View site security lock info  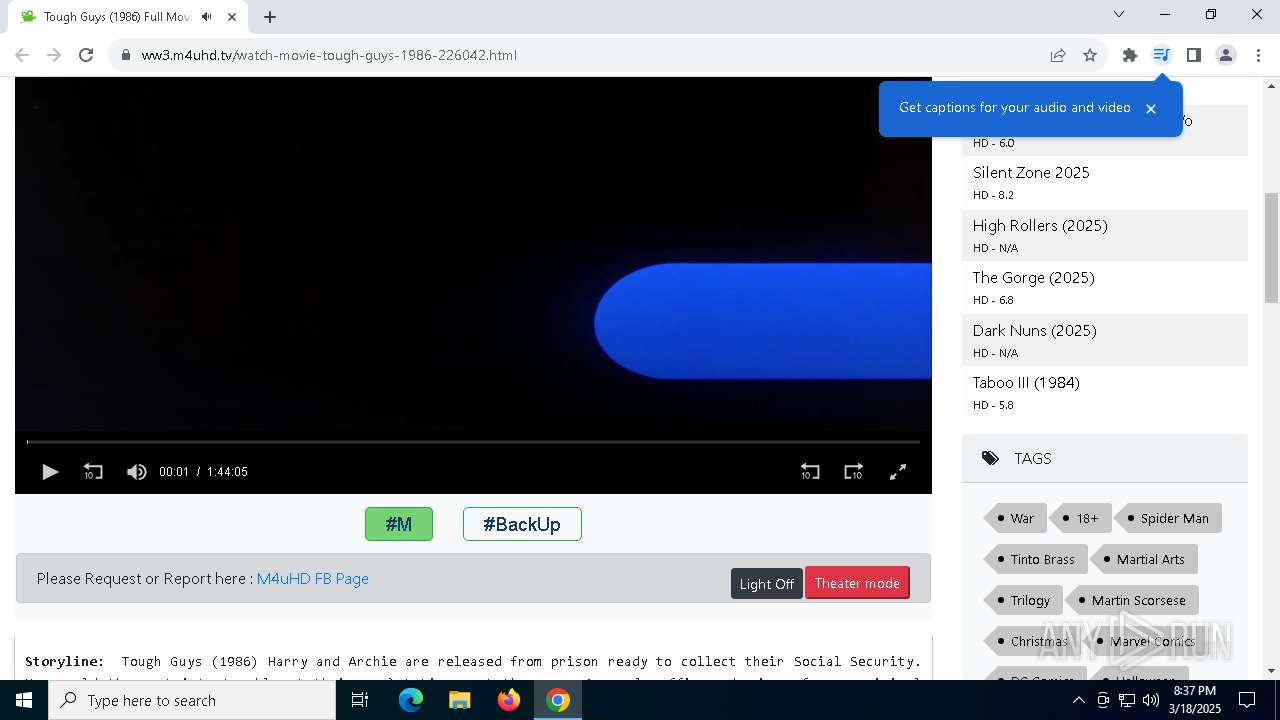tap(126, 55)
